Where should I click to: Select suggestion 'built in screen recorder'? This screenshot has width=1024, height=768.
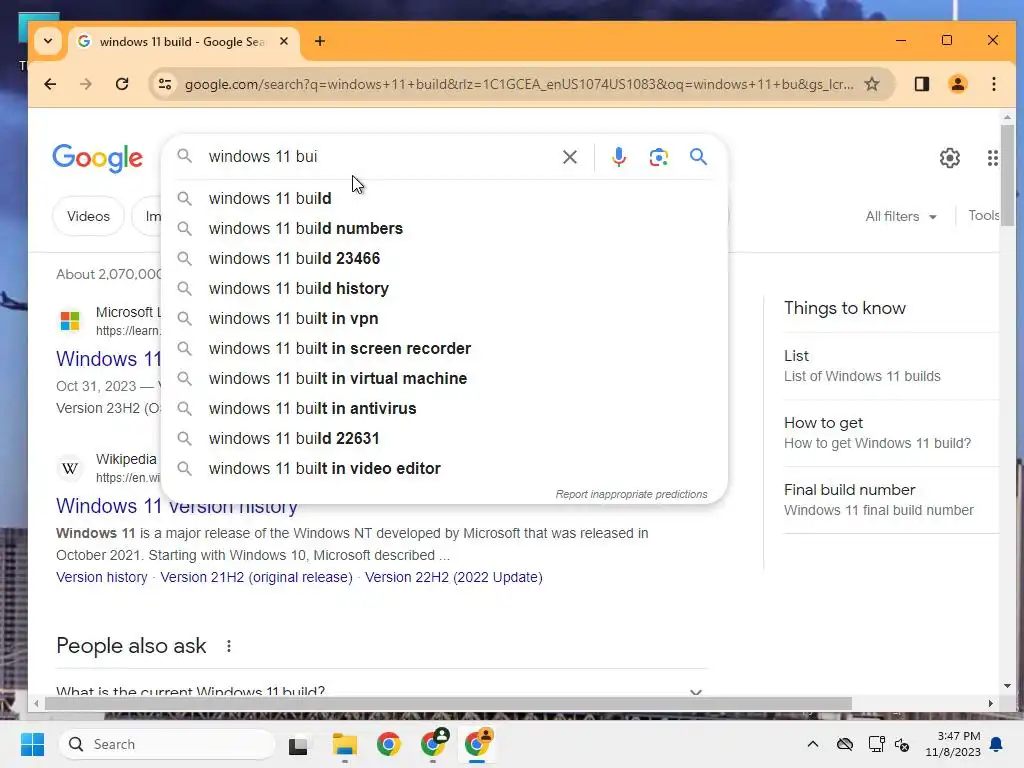pyautogui.click(x=444, y=349)
